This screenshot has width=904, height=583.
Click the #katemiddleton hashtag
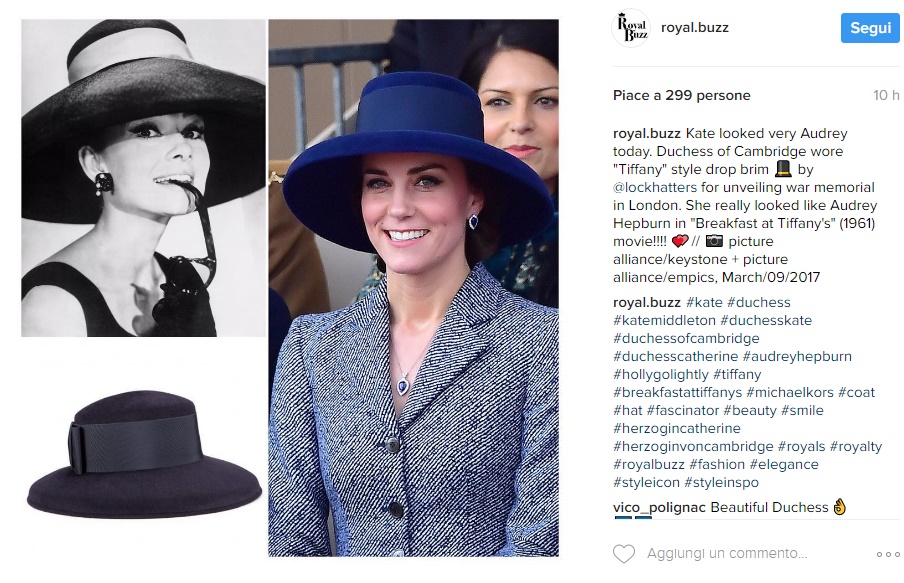point(664,320)
